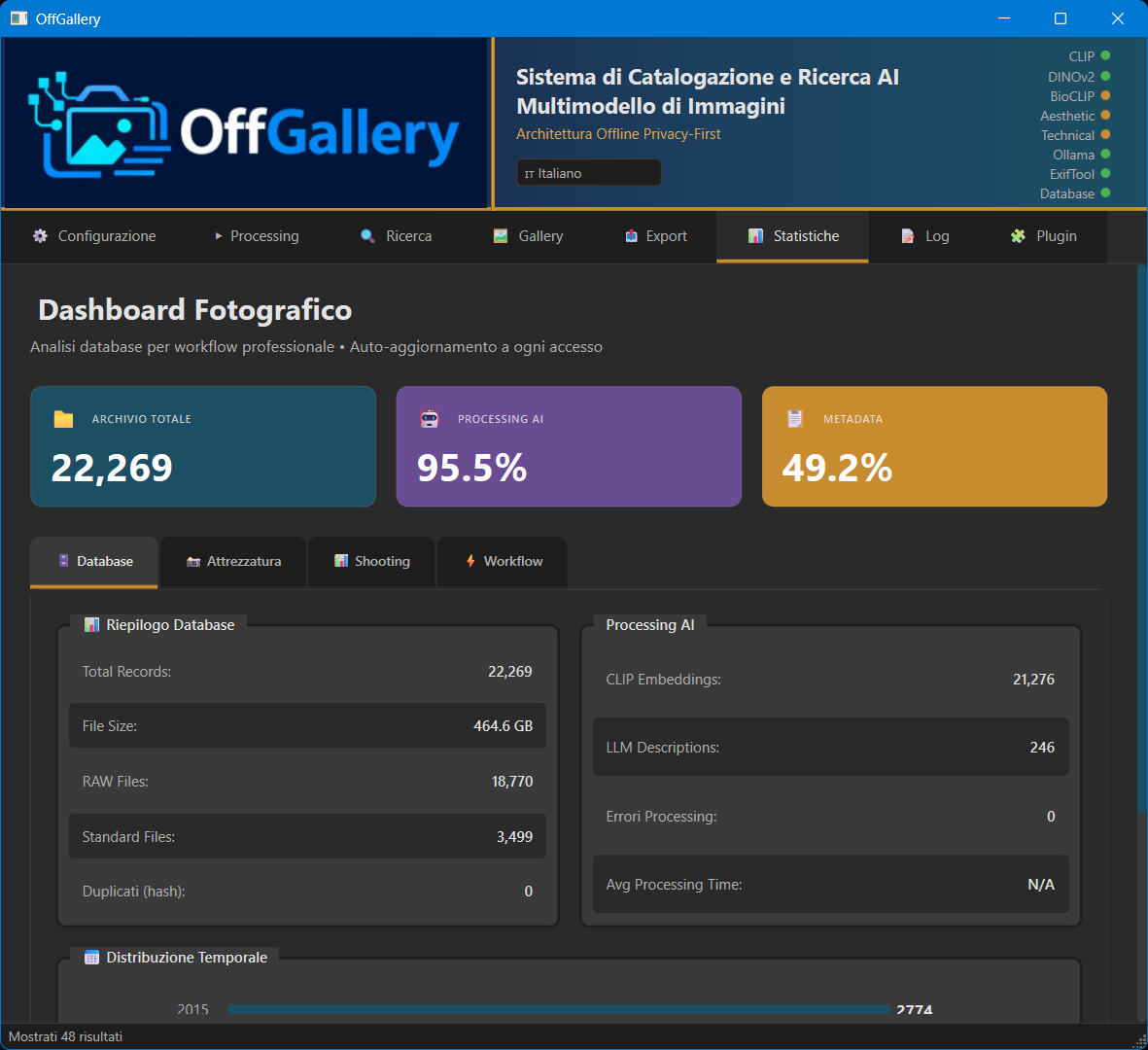Click the Mostrati 48 risultati status text
Screen dimensions: 1148x1050
65,1036
